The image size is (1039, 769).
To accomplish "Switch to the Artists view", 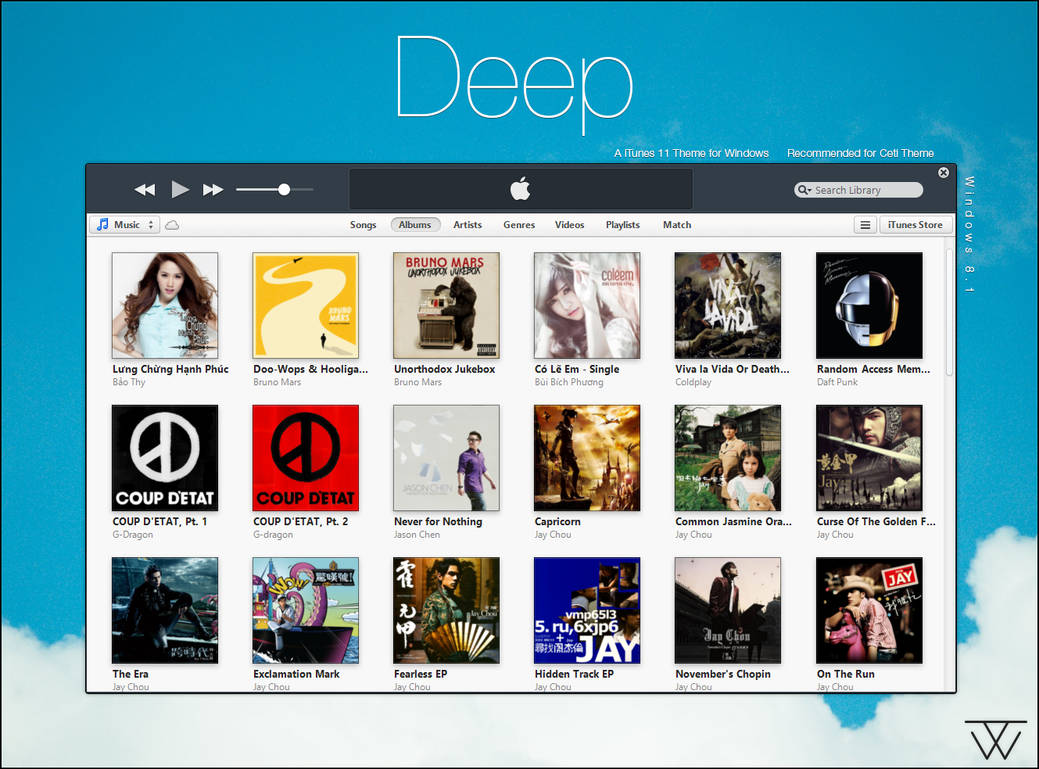I will click(467, 225).
